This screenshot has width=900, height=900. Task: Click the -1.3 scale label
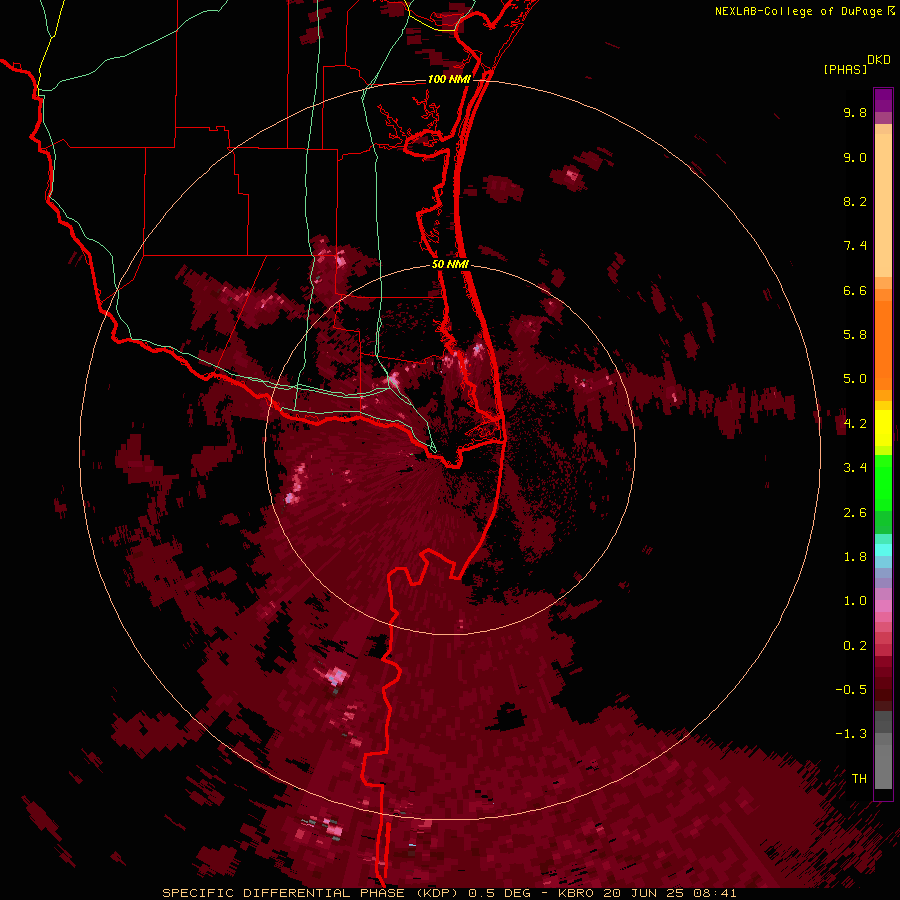pyautogui.click(x=851, y=734)
